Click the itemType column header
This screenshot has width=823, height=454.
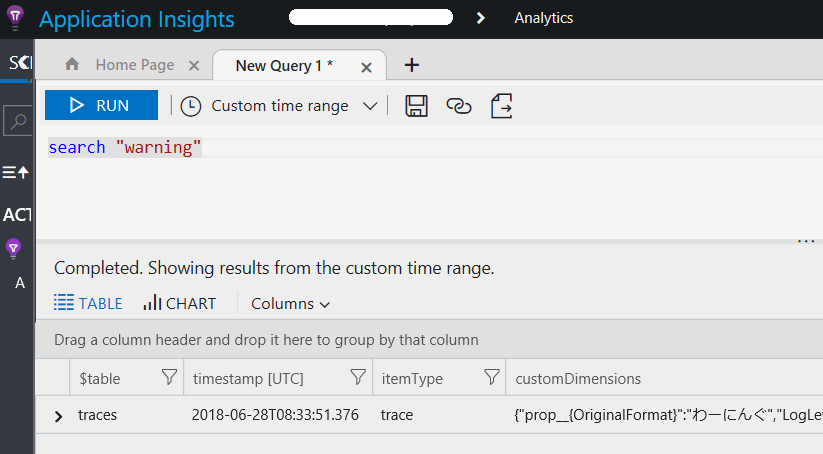tap(412, 378)
